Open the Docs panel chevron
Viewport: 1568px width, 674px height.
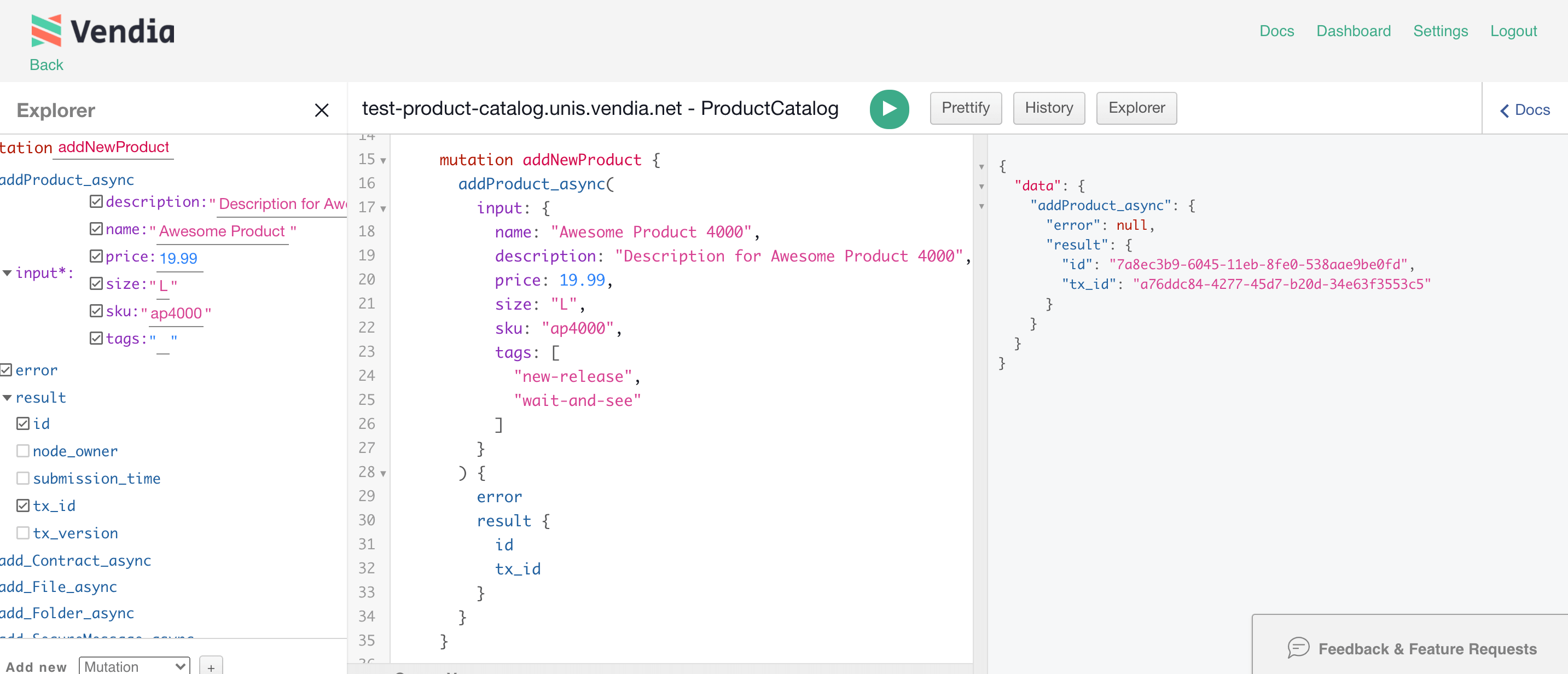coord(1504,110)
